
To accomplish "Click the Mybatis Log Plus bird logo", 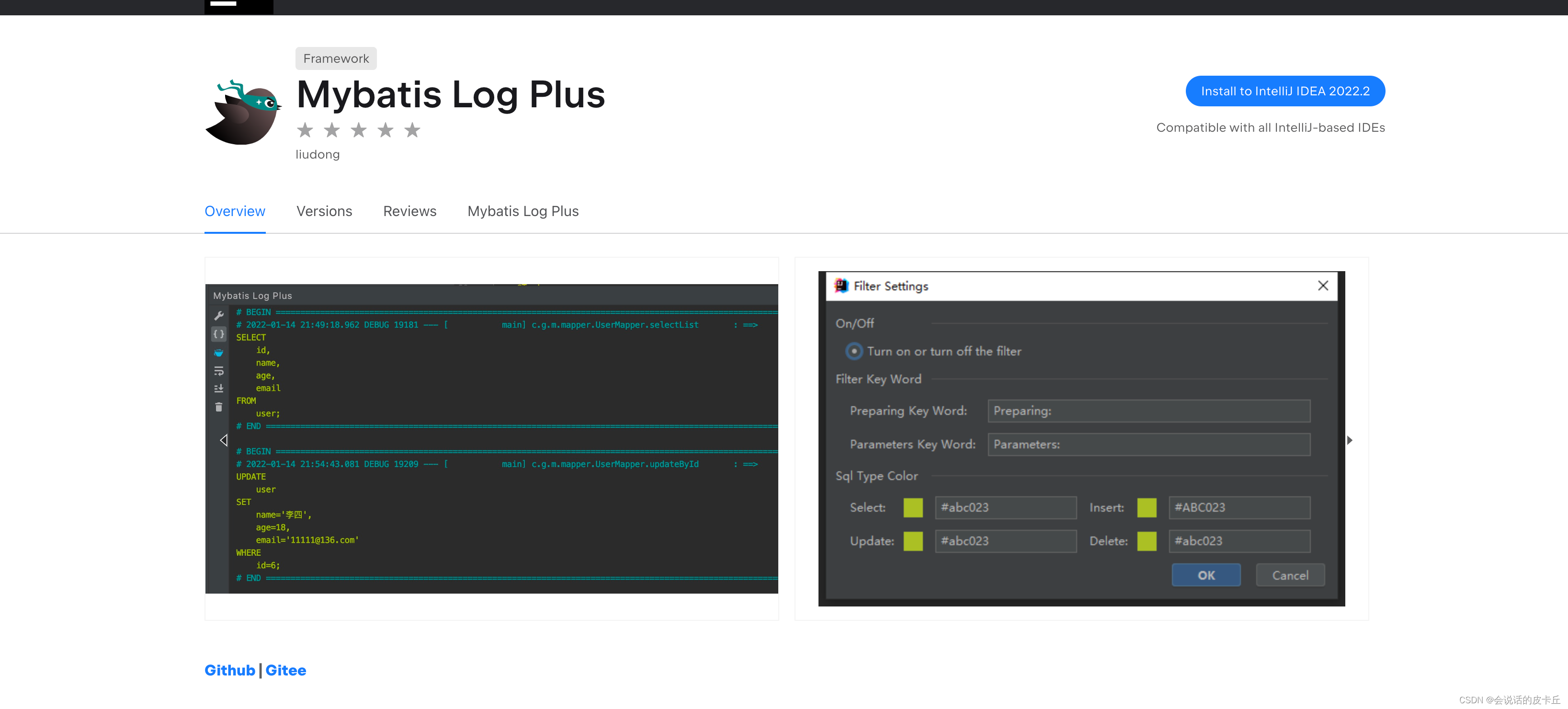I will (x=243, y=112).
